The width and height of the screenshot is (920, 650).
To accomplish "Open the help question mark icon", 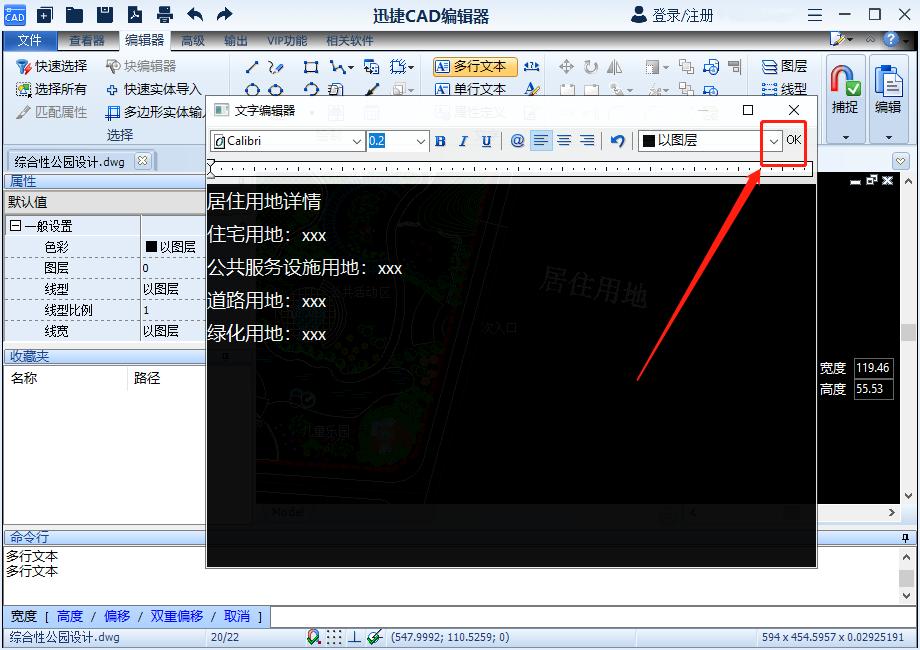I will tap(891, 39).
